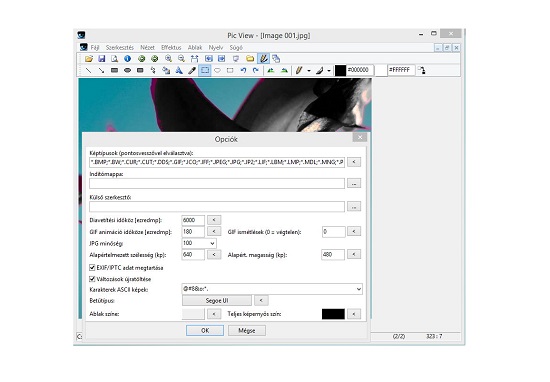Open the Nyelv menu
The image size is (550, 382).
216,47
